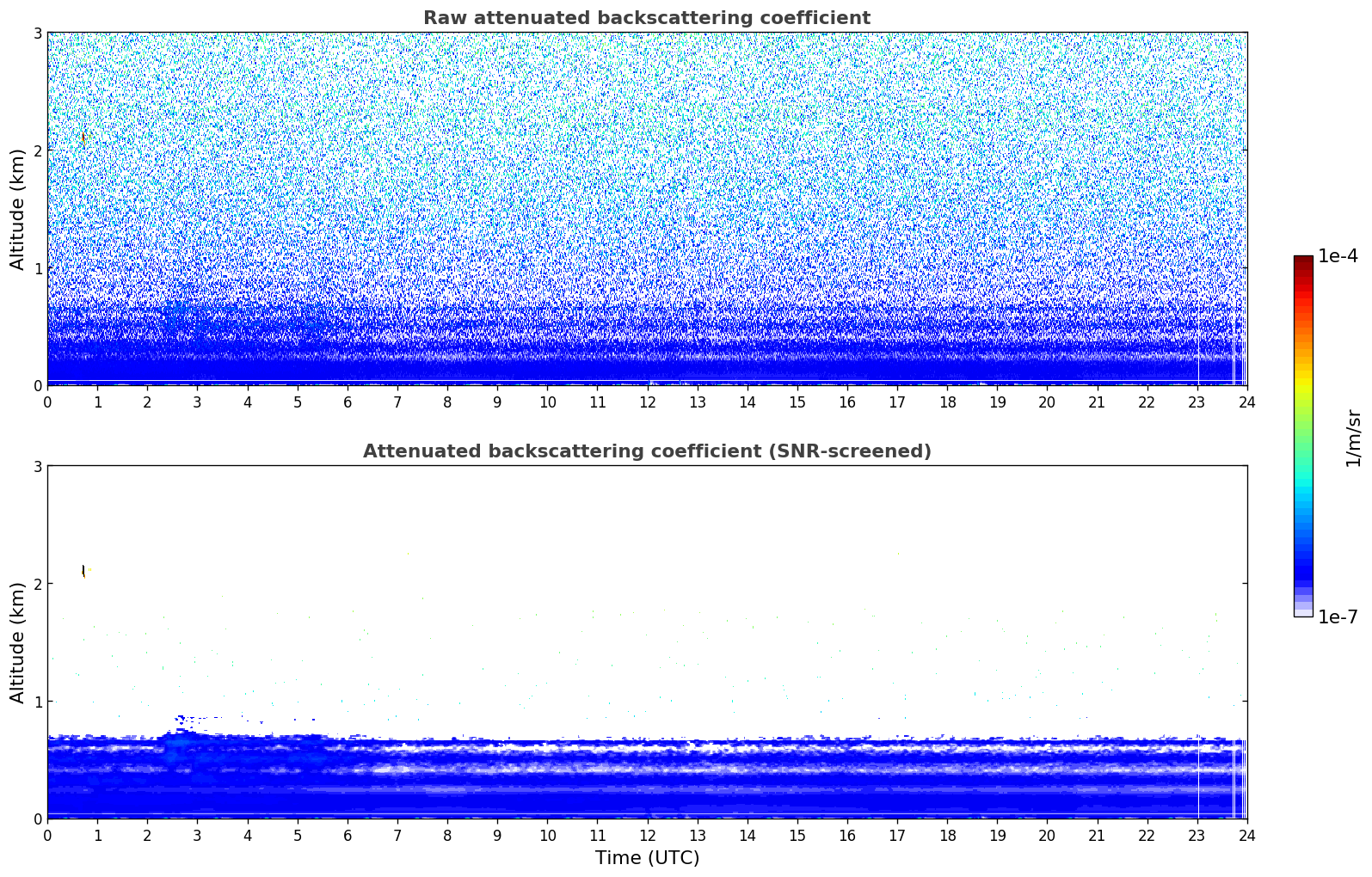Click the colorbar's "1e-7" minimum label
The height and width of the screenshot is (877, 1372).
coord(1337,616)
